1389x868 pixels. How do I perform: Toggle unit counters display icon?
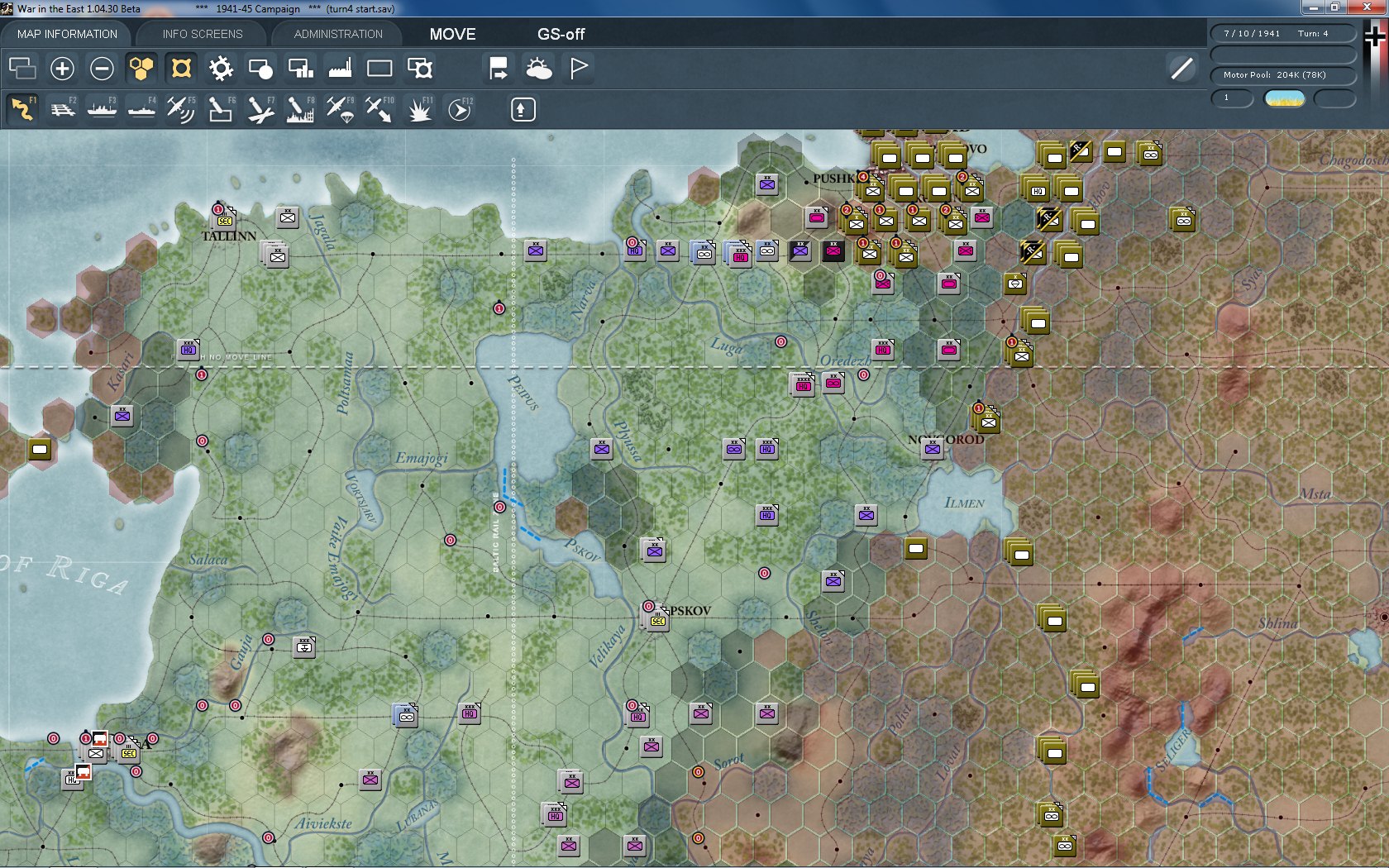[x=22, y=68]
